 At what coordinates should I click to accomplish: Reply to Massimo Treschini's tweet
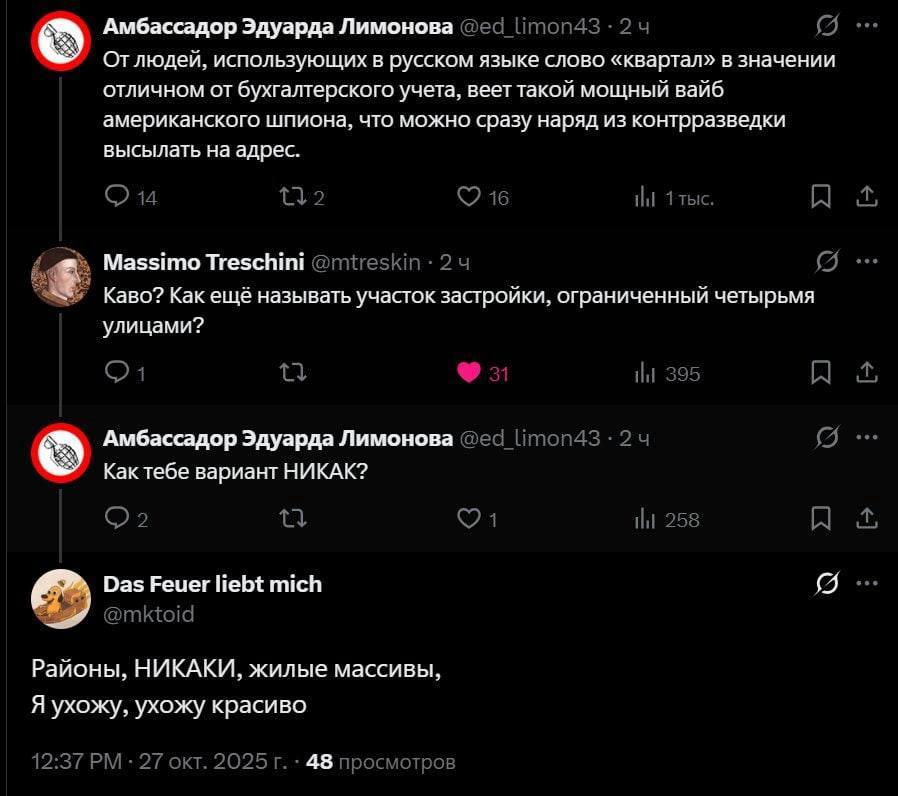pyautogui.click(x=118, y=374)
